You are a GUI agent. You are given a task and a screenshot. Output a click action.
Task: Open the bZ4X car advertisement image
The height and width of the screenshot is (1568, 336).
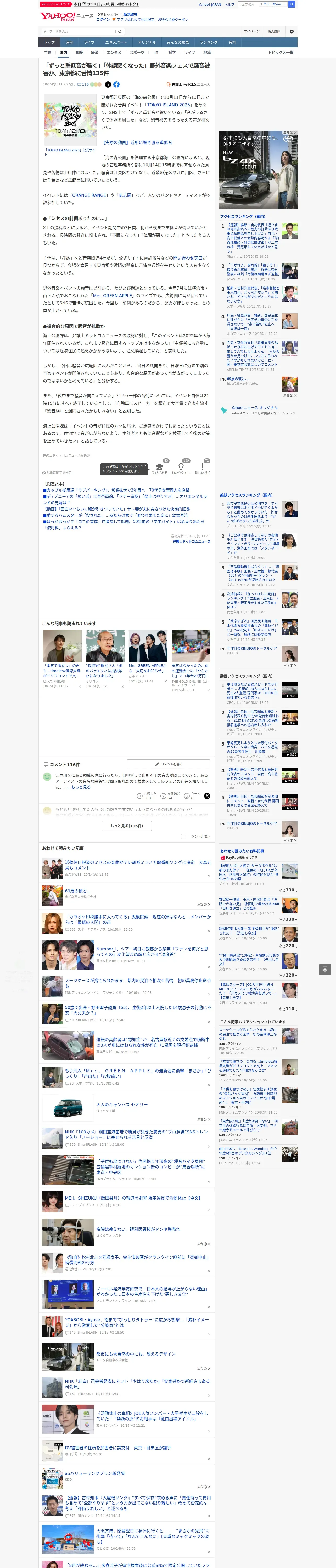[259, 170]
